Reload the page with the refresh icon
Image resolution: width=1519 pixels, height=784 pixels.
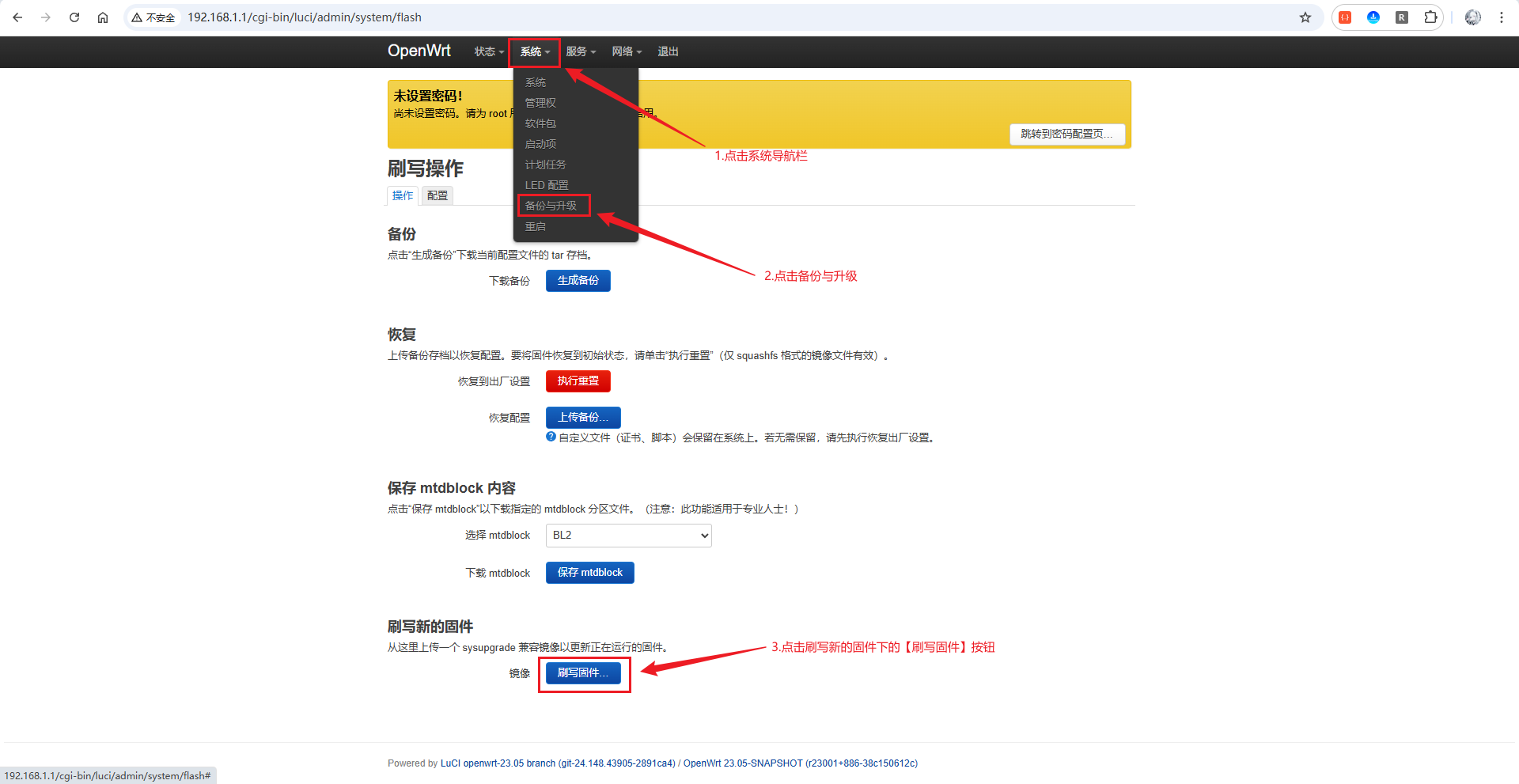74,17
